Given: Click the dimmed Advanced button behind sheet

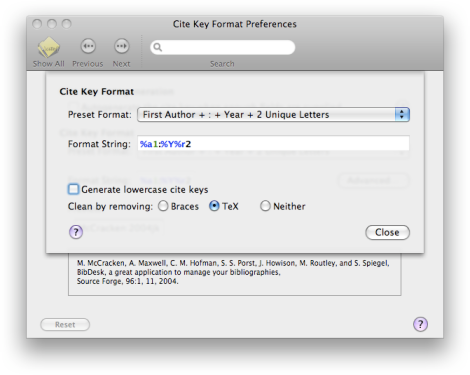Looking at the screenshot, I should [x=373, y=180].
